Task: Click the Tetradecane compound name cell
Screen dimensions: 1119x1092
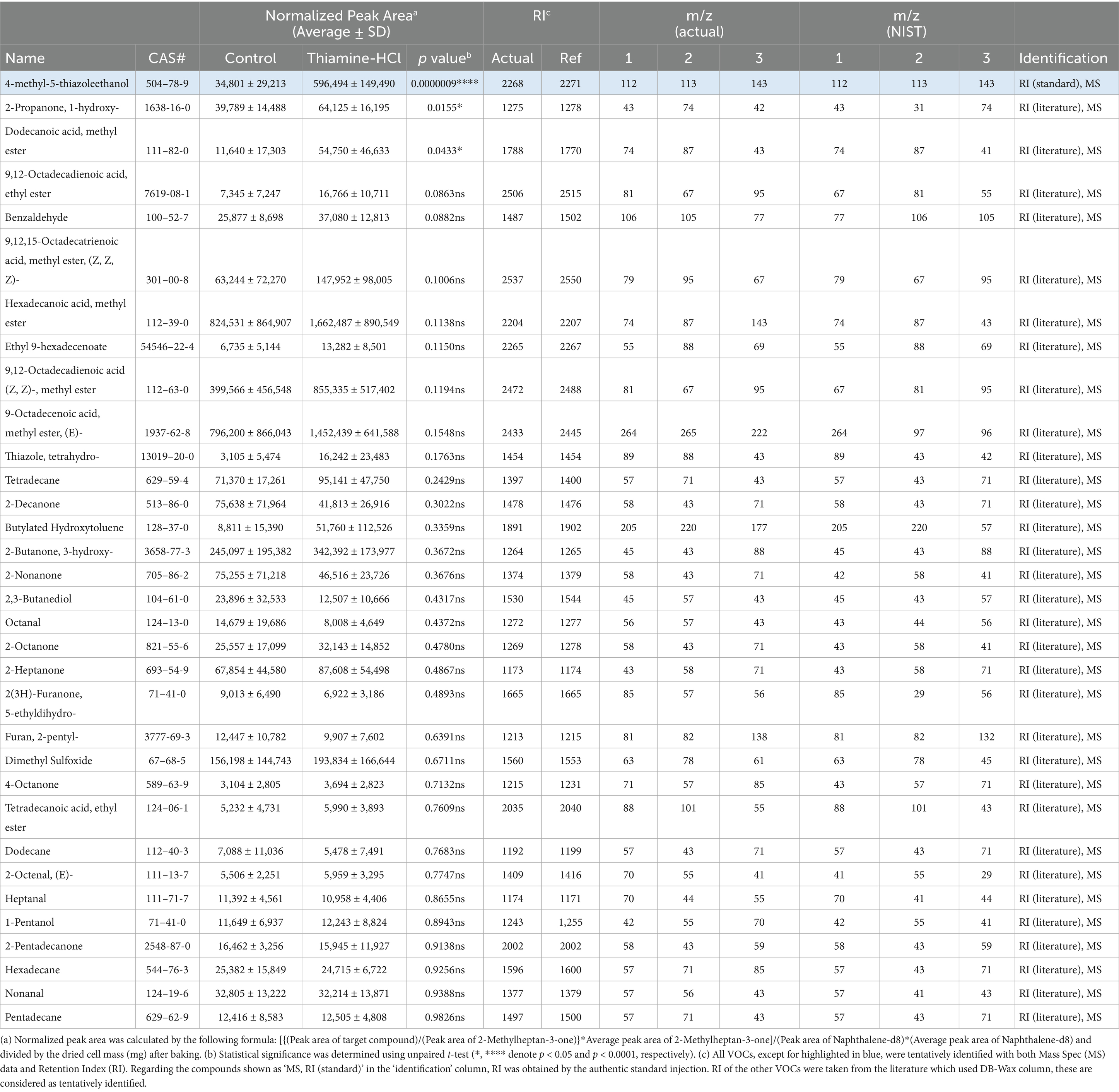Action: (x=32, y=480)
